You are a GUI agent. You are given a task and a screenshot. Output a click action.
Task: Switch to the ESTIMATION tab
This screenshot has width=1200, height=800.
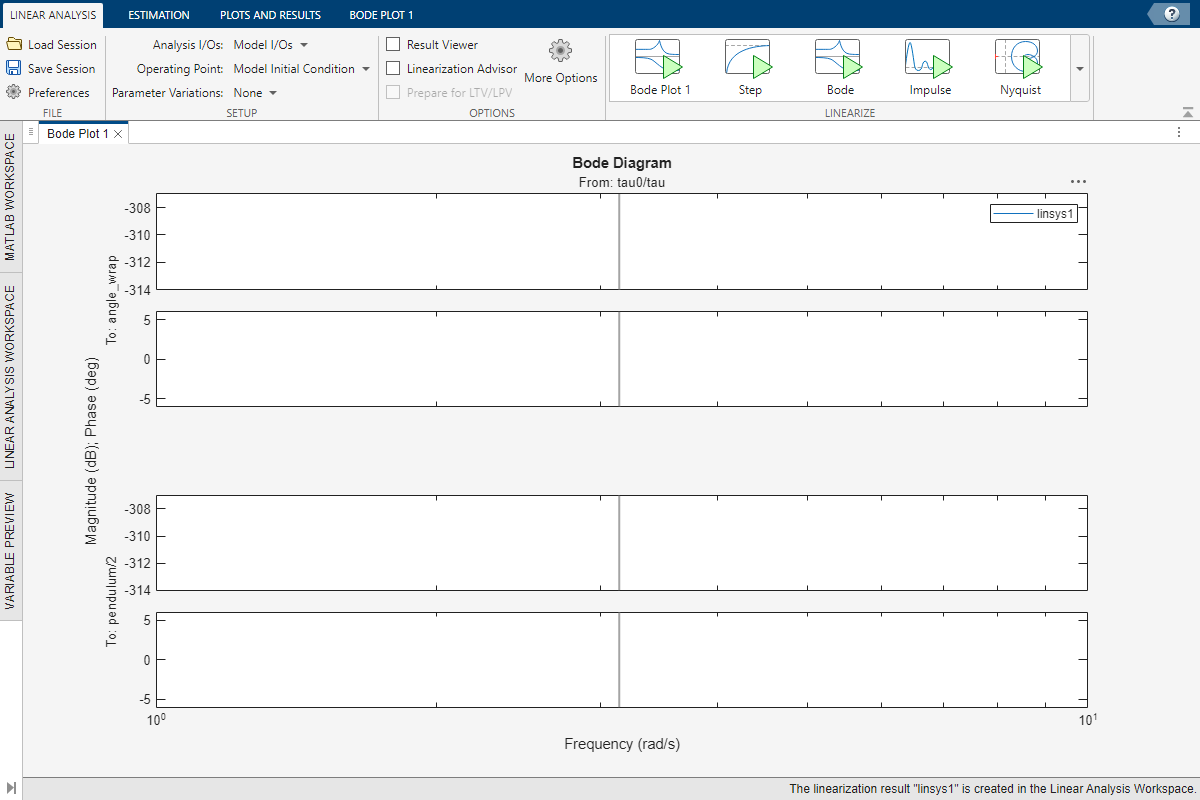click(159, 14)
